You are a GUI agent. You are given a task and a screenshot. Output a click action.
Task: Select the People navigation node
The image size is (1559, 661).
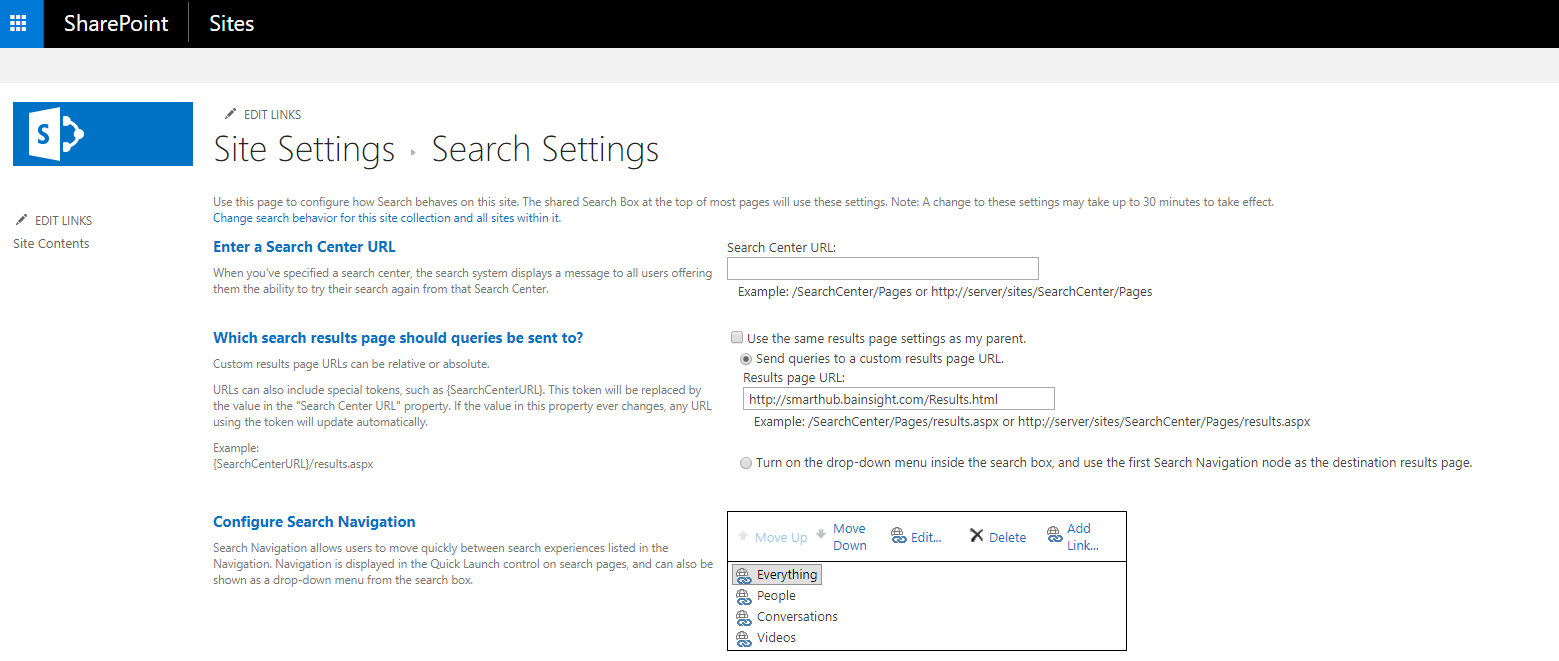(776, 596)
